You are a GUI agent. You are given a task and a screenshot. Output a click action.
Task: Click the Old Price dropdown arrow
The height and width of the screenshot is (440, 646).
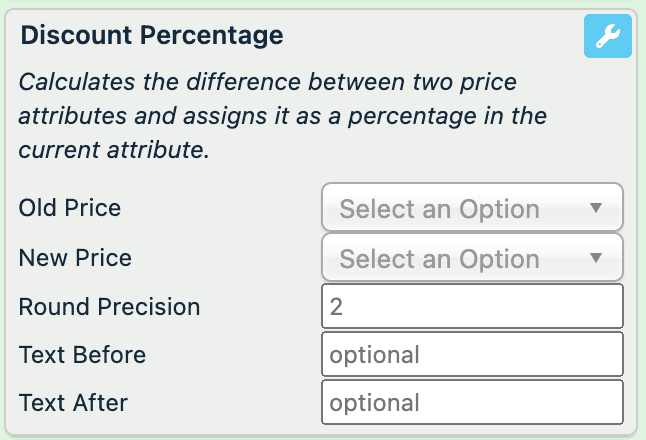tap(596, 208)
